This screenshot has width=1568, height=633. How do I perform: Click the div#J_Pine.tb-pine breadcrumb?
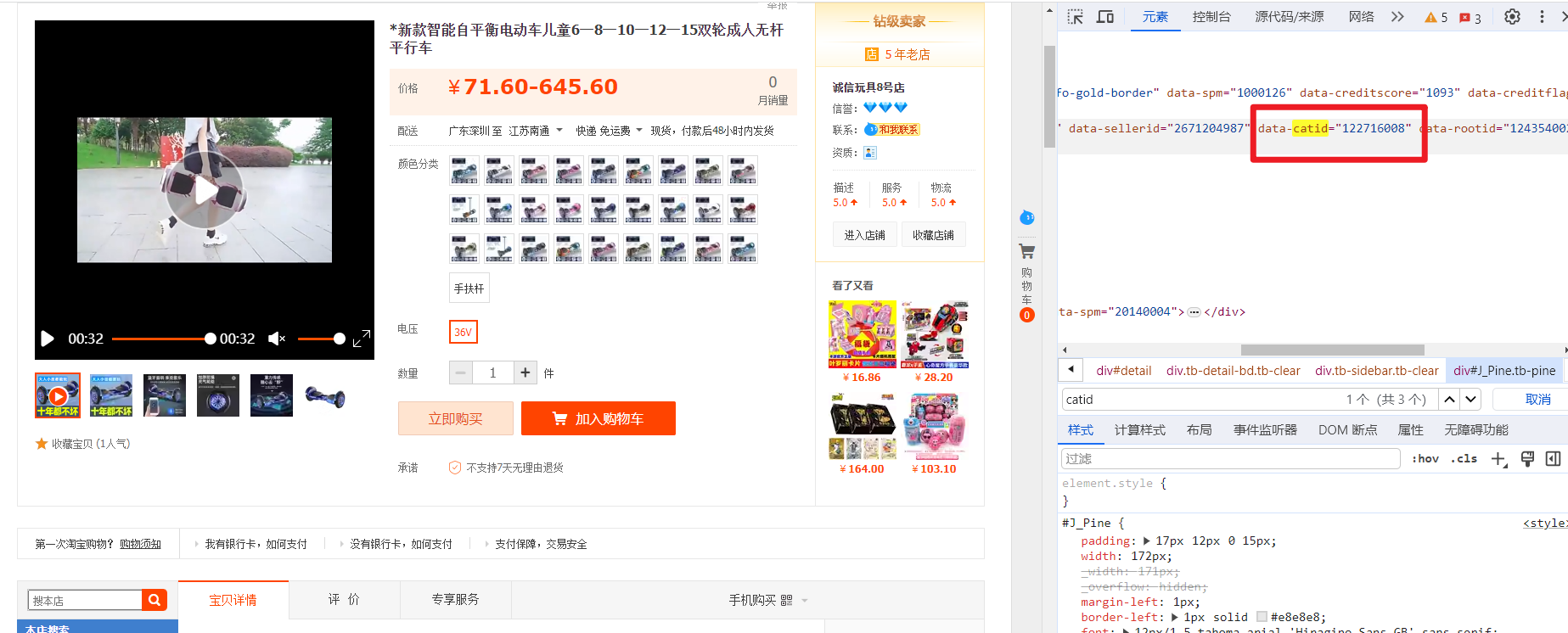1504,370
